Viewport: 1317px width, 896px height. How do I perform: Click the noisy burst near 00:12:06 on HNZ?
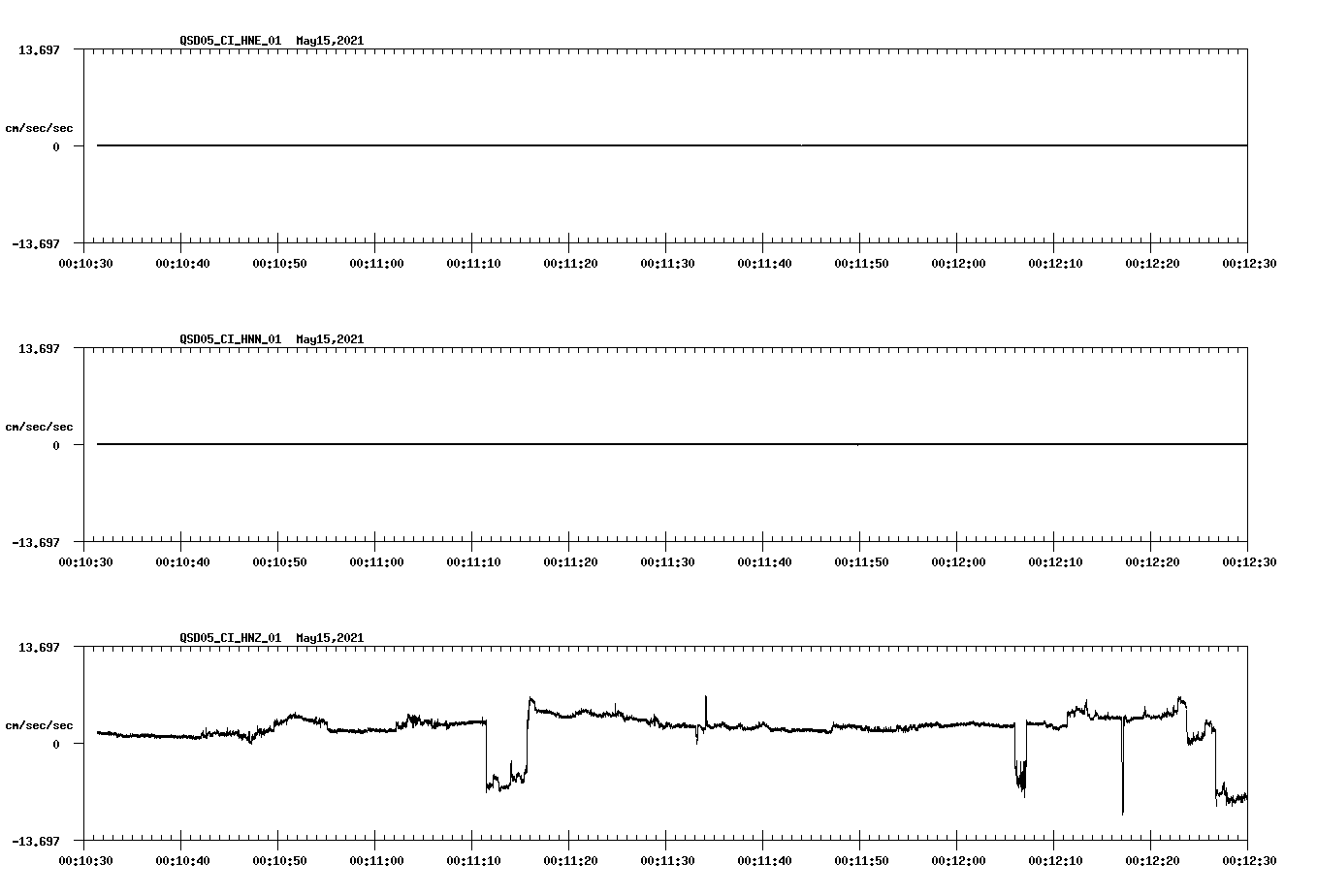pos(1018,776)
